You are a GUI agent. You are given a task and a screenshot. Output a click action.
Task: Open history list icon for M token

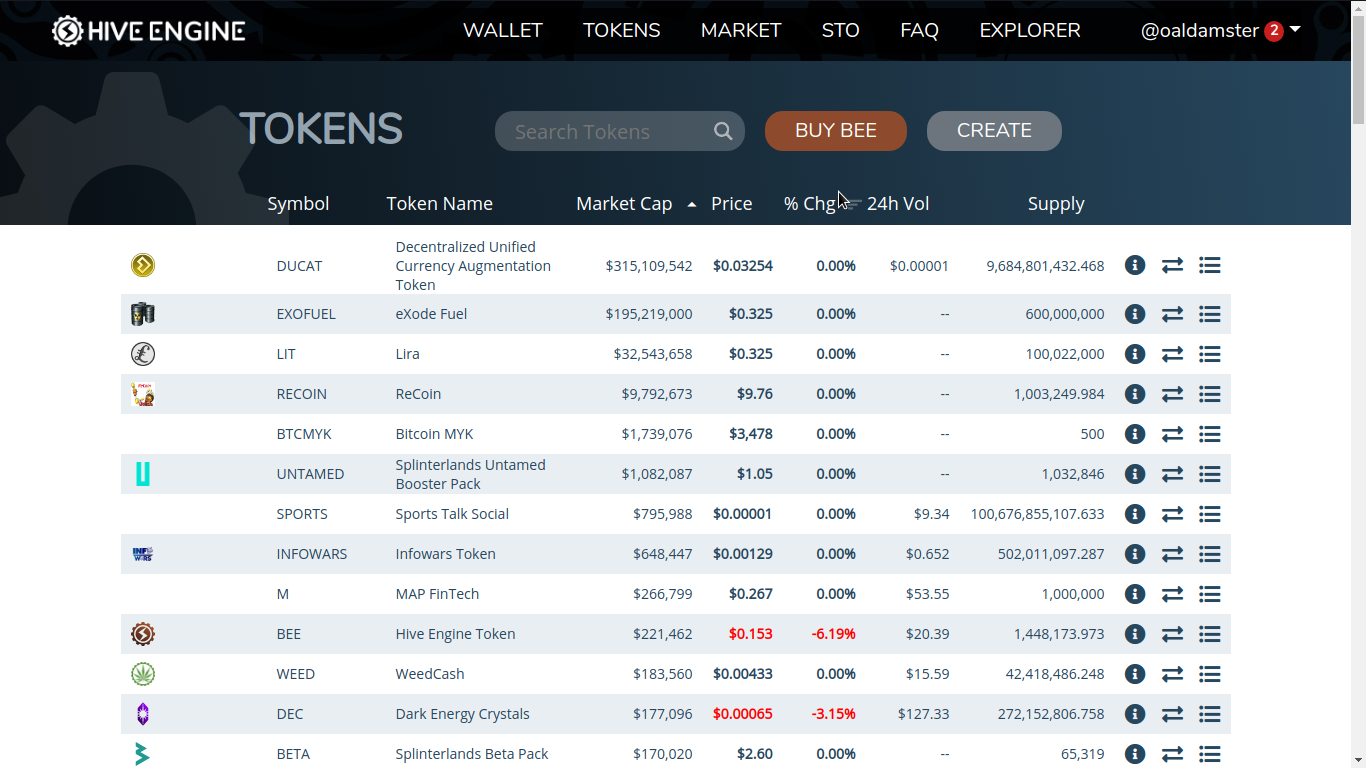tap(1210, 594)
